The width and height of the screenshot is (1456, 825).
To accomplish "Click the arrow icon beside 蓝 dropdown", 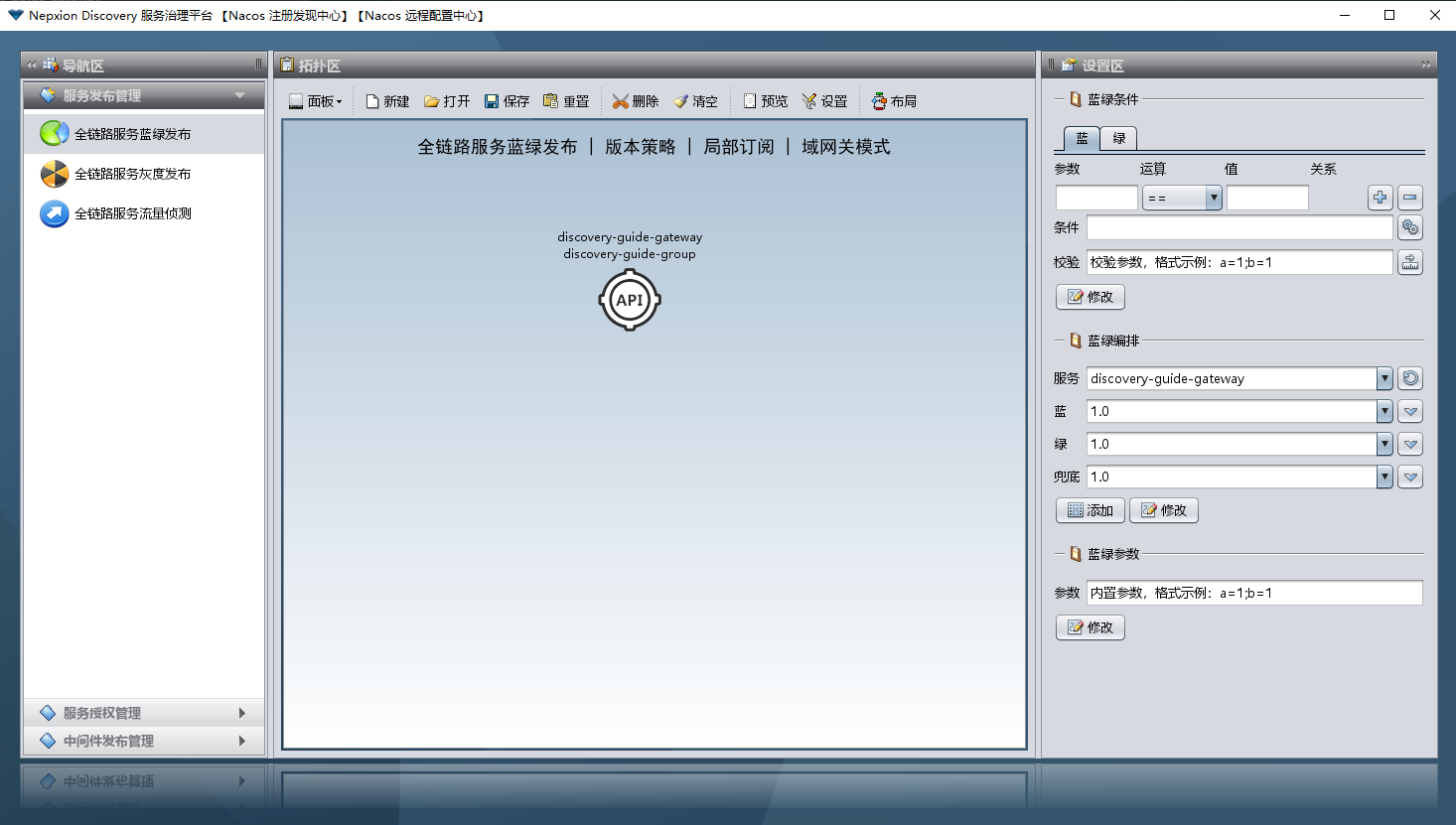I will 1410,411.
